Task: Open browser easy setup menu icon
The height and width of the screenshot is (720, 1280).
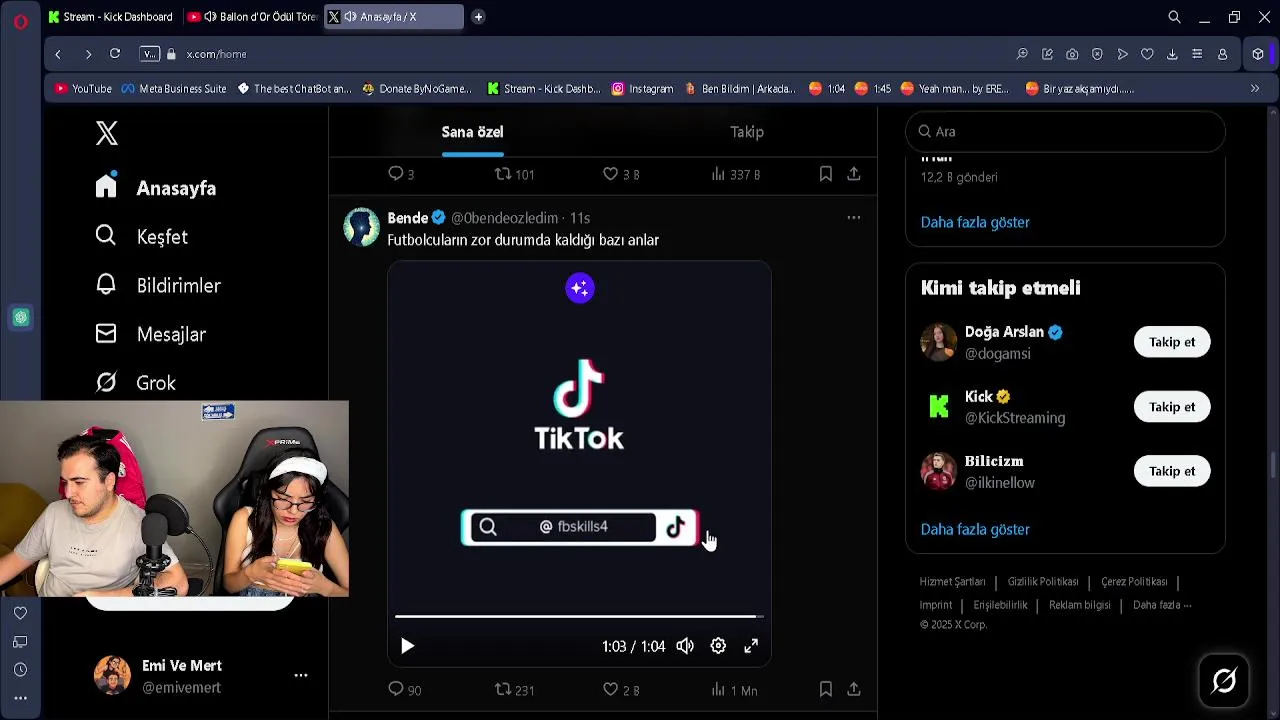Action: 1197,54
